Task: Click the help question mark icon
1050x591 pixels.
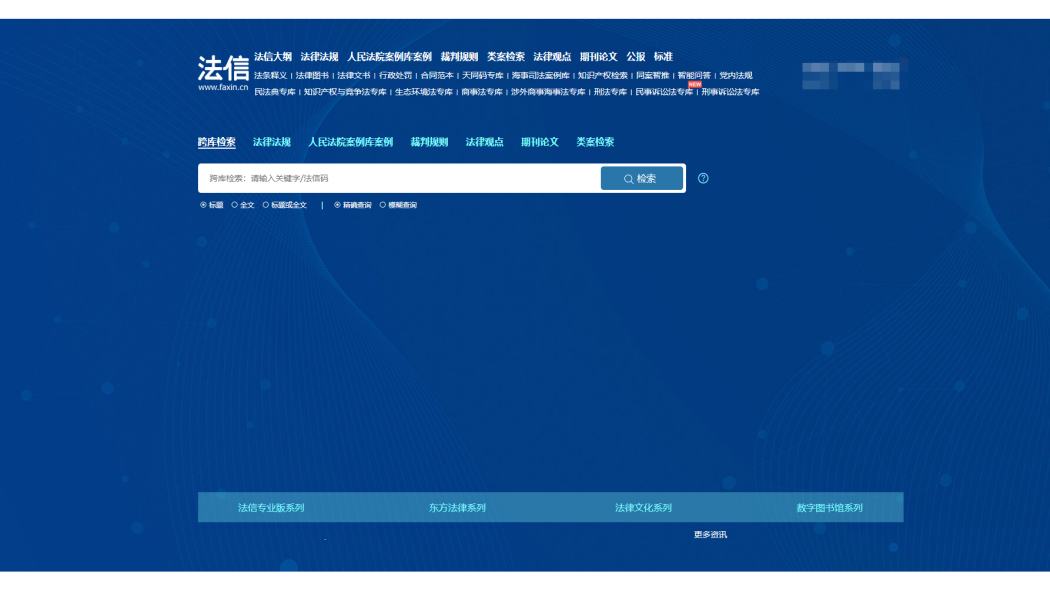Action: point(702,178)
